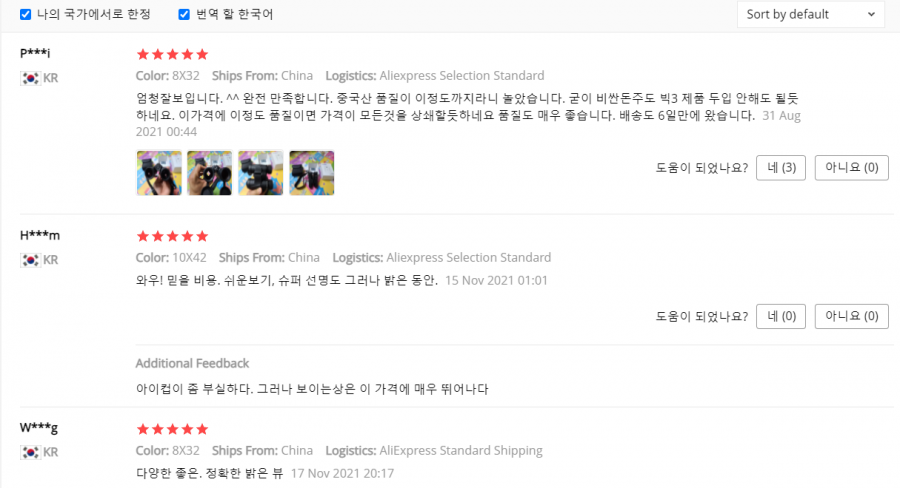
Task: Toggle the 나의 국가에서로 한정 checkbox
Action: coord(25,14)
